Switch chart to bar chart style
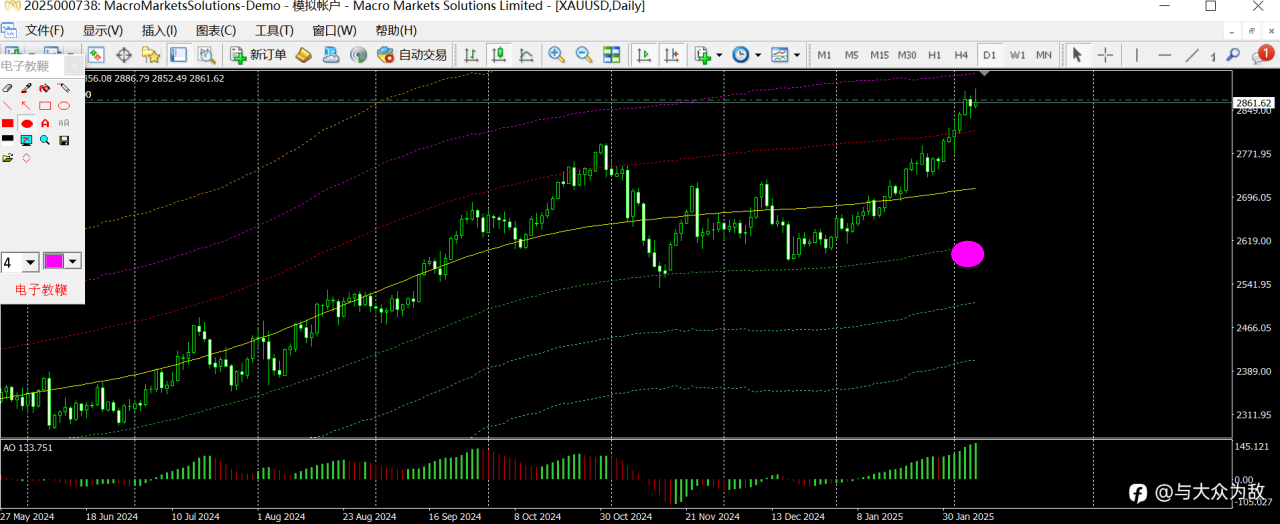The height and width of the screenshot is (524, 1280). pos(471,55)
